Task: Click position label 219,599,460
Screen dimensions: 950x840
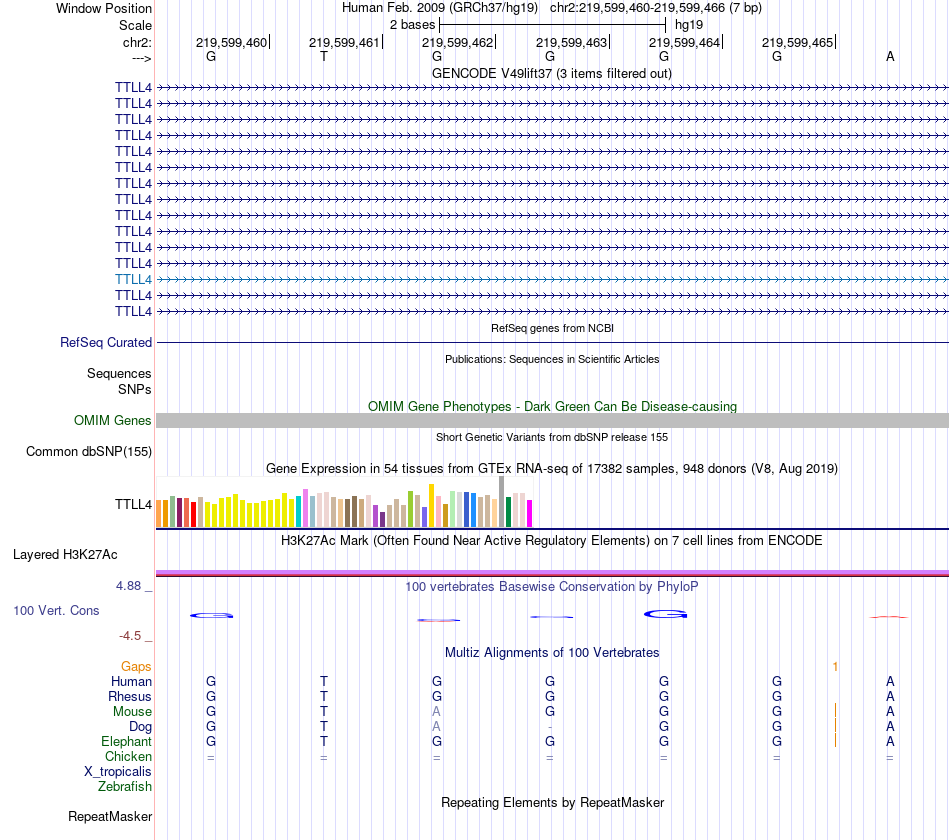Action: pos(231,42)
